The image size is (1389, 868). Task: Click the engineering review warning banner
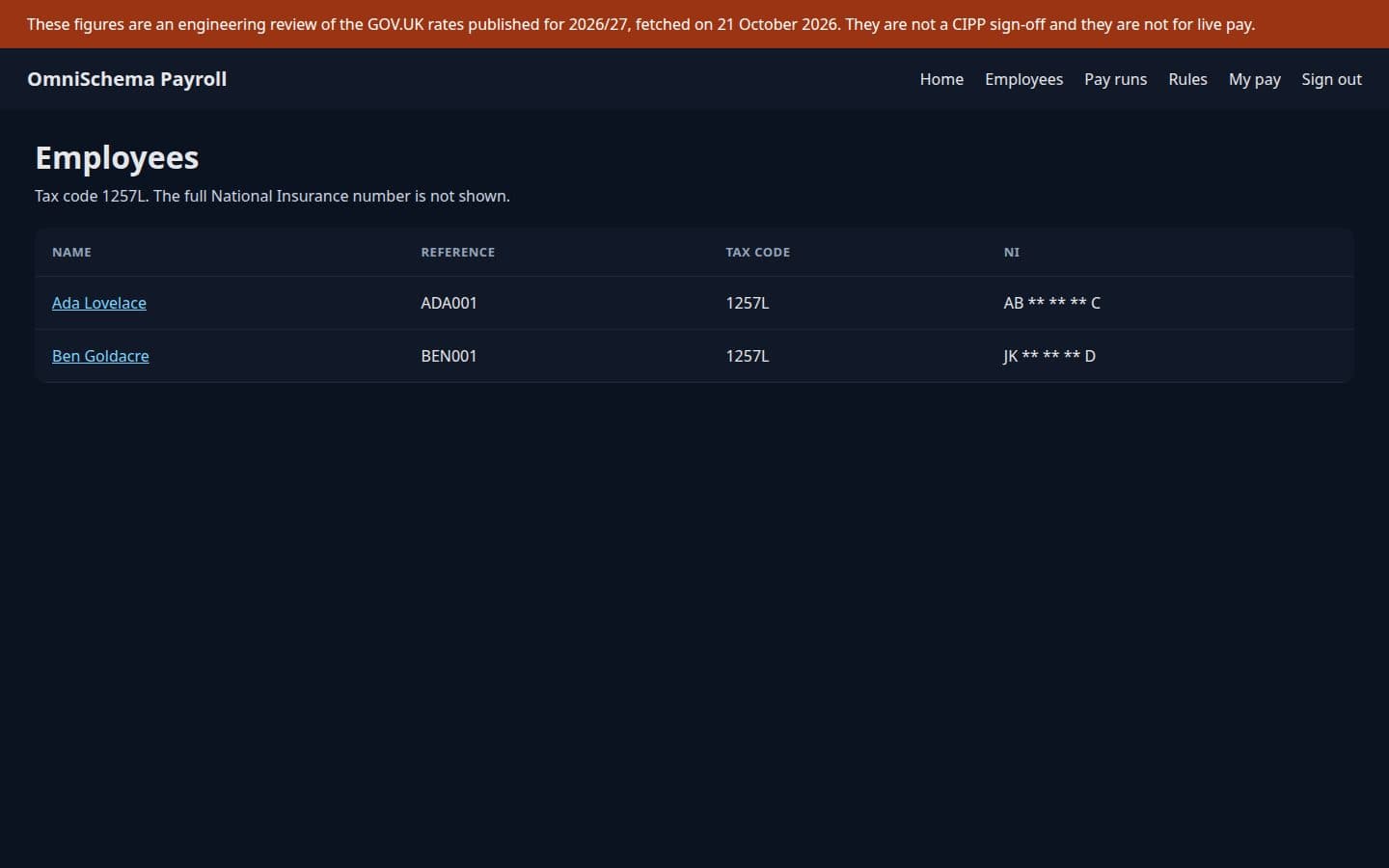pos(694,24)
